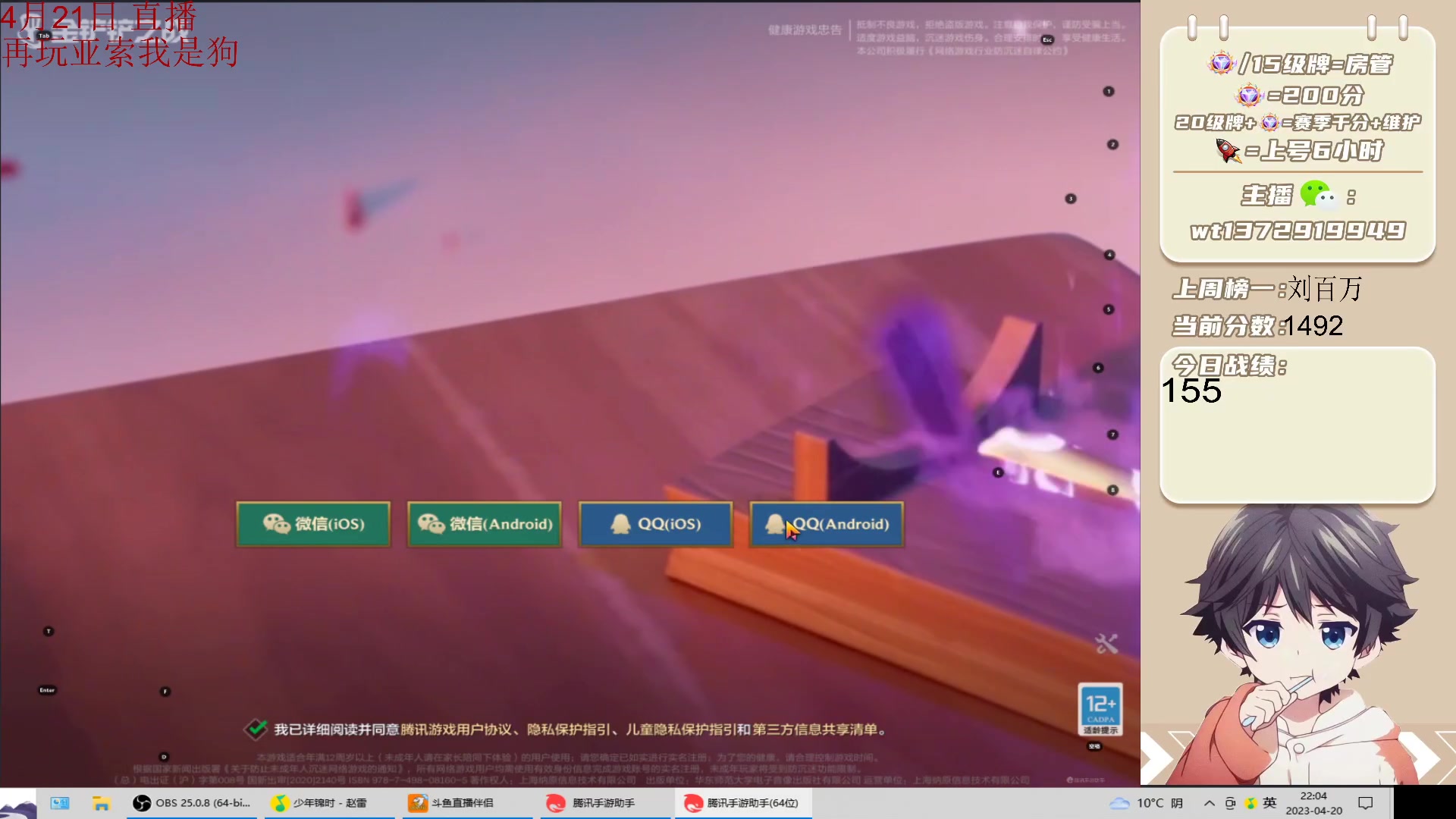
Task: Expand hidden system tray icons chevron
Action: (1210, 803)
